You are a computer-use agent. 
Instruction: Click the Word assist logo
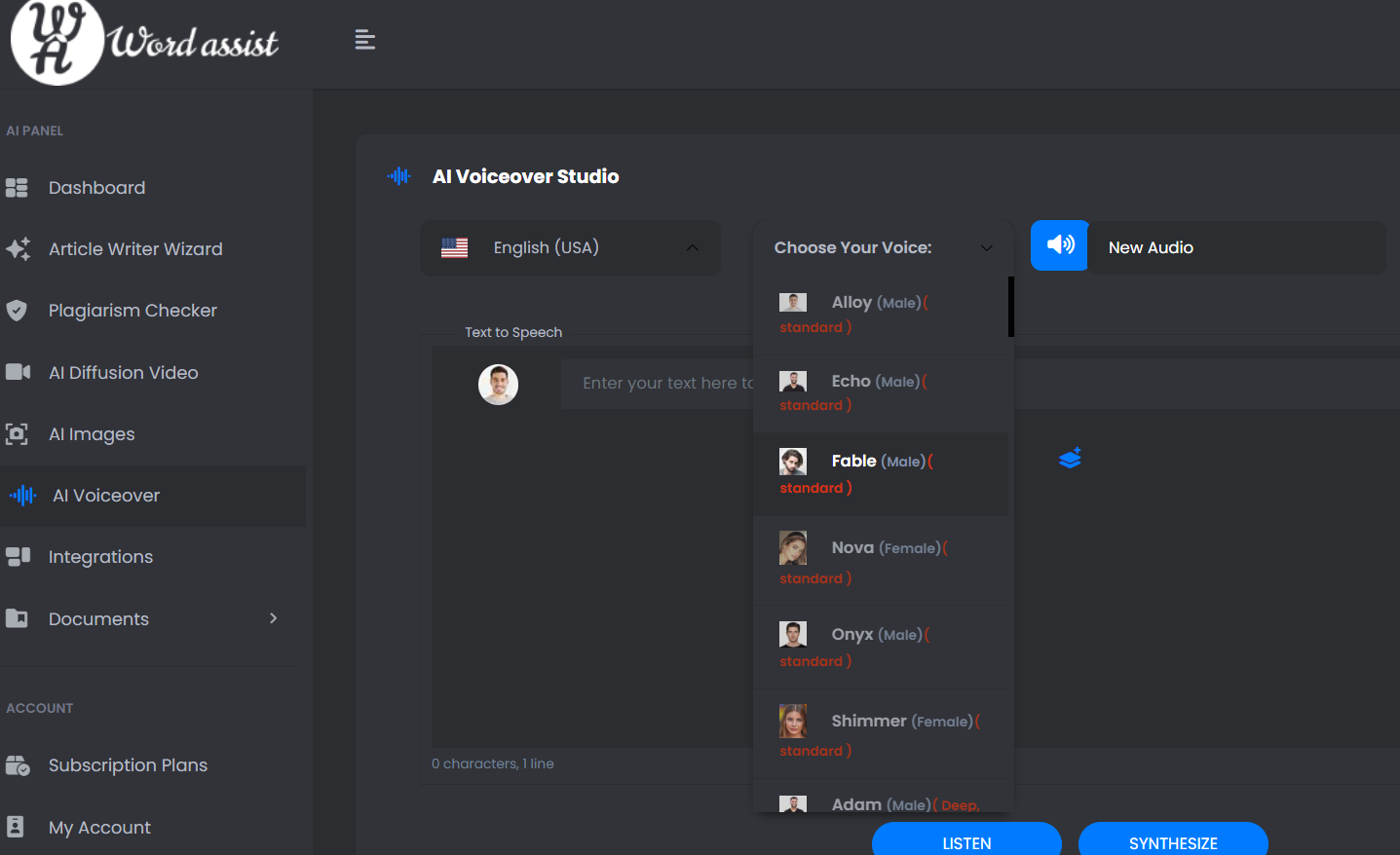144,42
